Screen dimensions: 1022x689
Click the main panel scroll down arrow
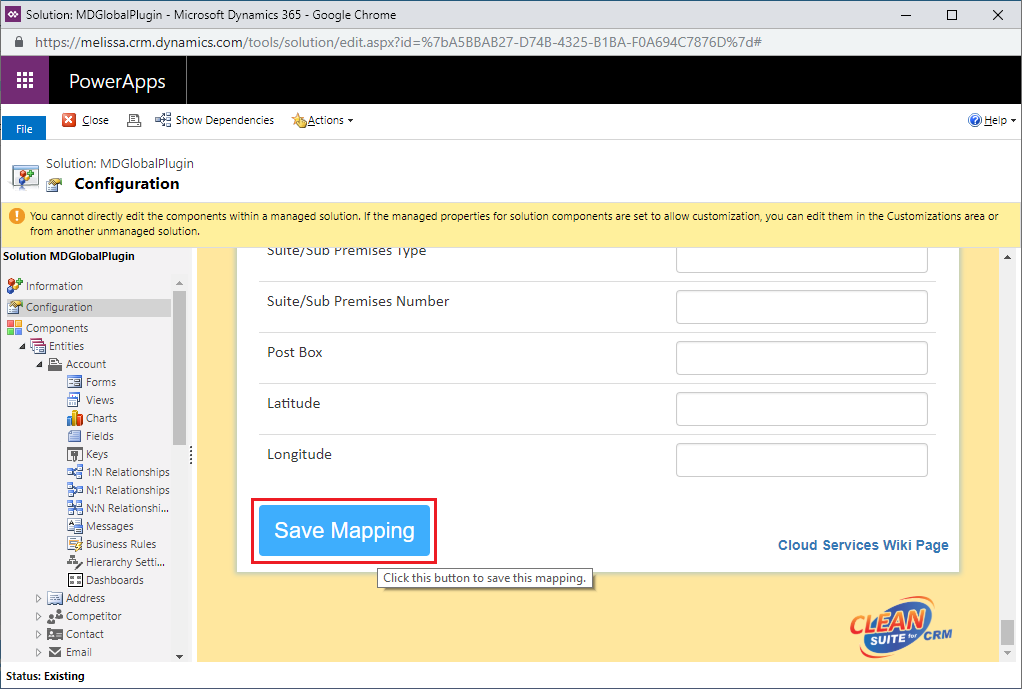(x=1008, y=652)
